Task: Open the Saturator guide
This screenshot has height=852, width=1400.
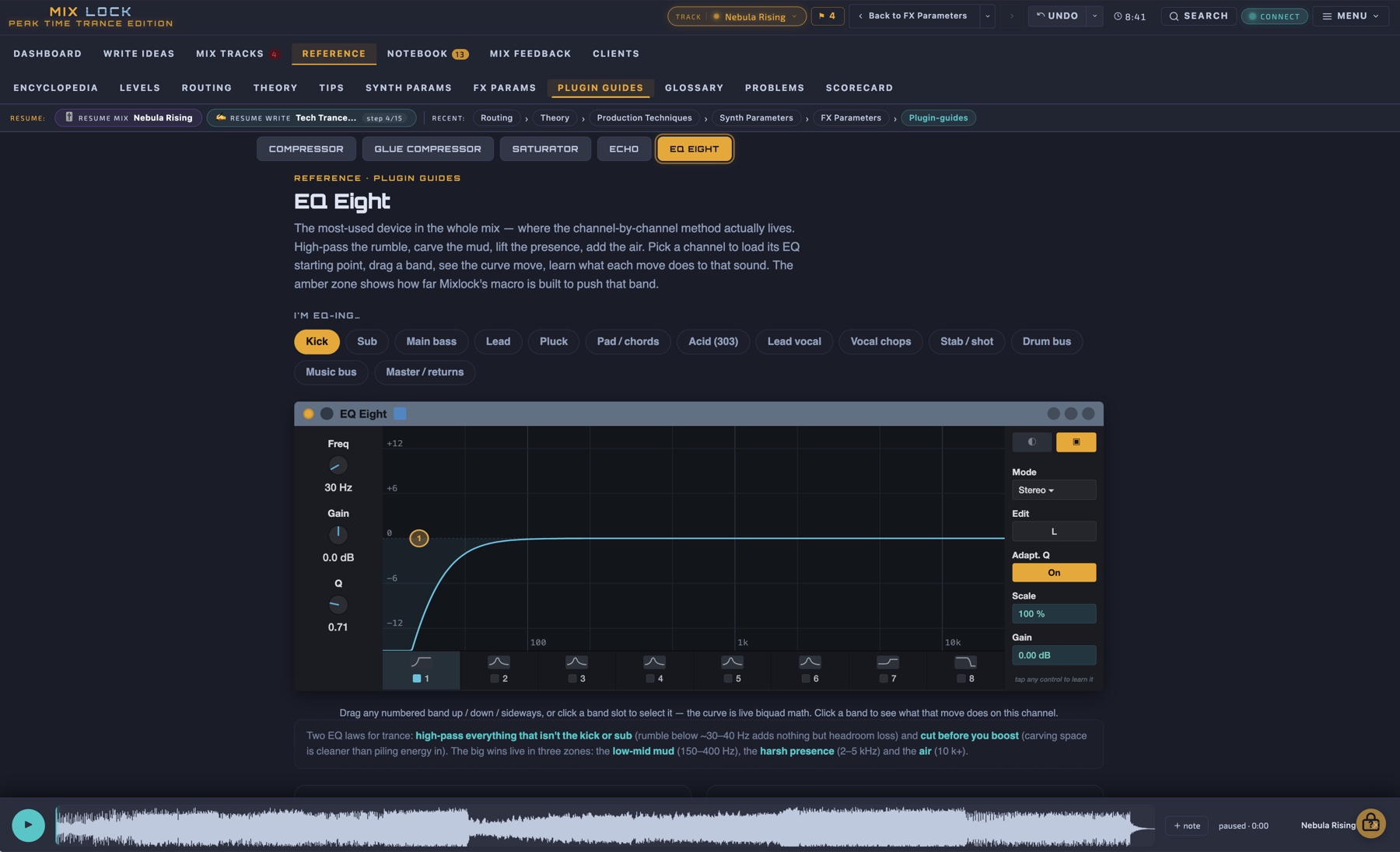Action: click(545, 149)
